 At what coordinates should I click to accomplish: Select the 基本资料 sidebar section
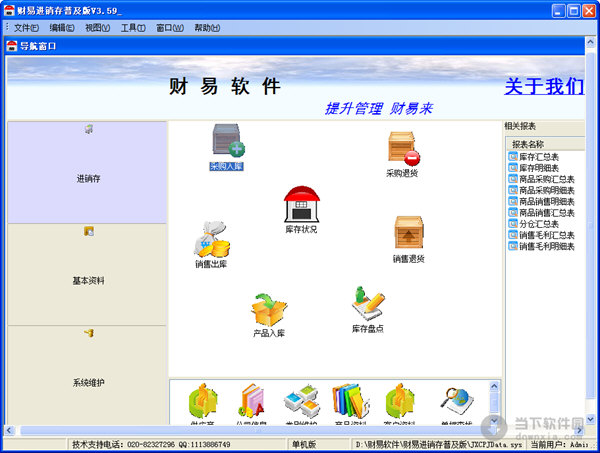click(x=87, y=275)
